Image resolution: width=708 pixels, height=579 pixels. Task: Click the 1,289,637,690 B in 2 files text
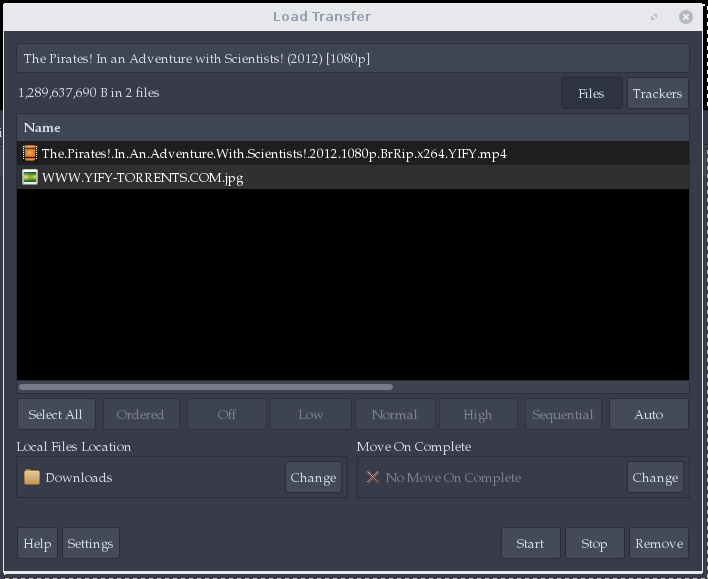tap(88, 93)
